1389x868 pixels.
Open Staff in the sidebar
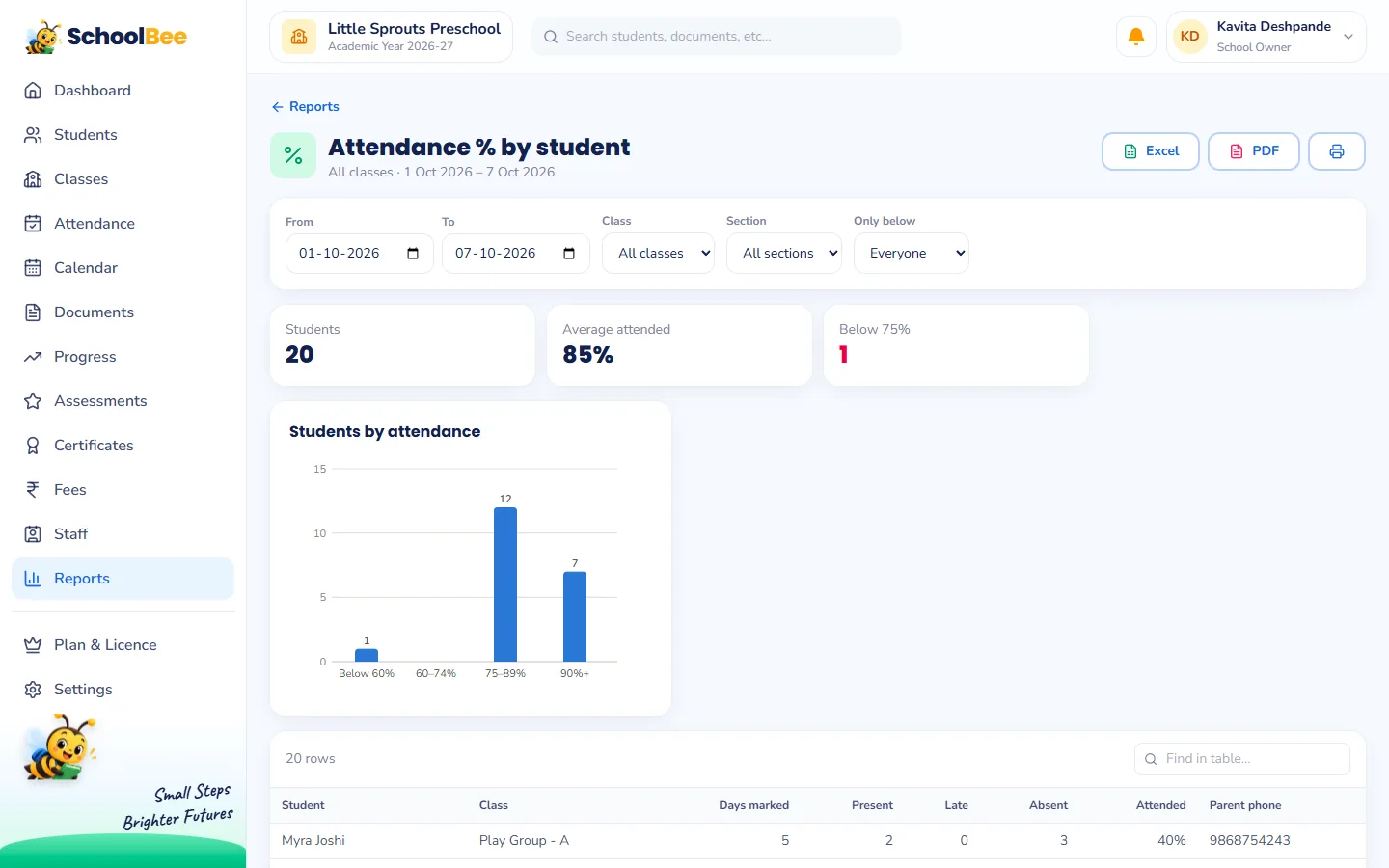(123, 534)
